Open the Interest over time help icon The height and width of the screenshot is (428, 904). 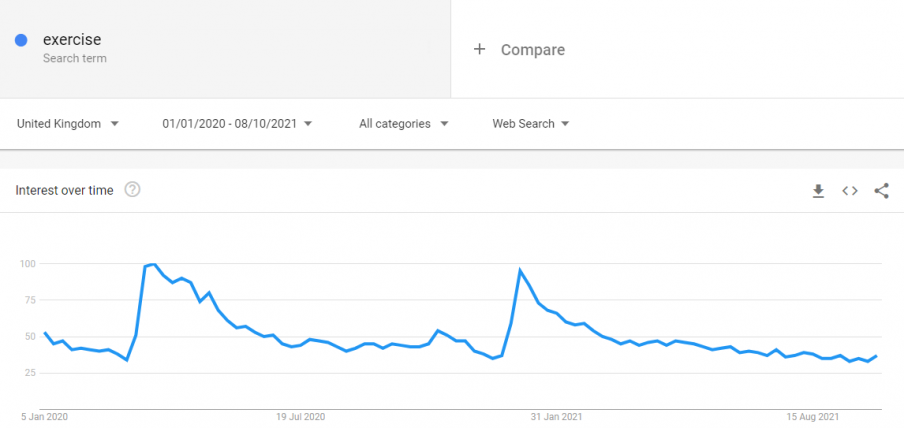[x=133, y=189]
